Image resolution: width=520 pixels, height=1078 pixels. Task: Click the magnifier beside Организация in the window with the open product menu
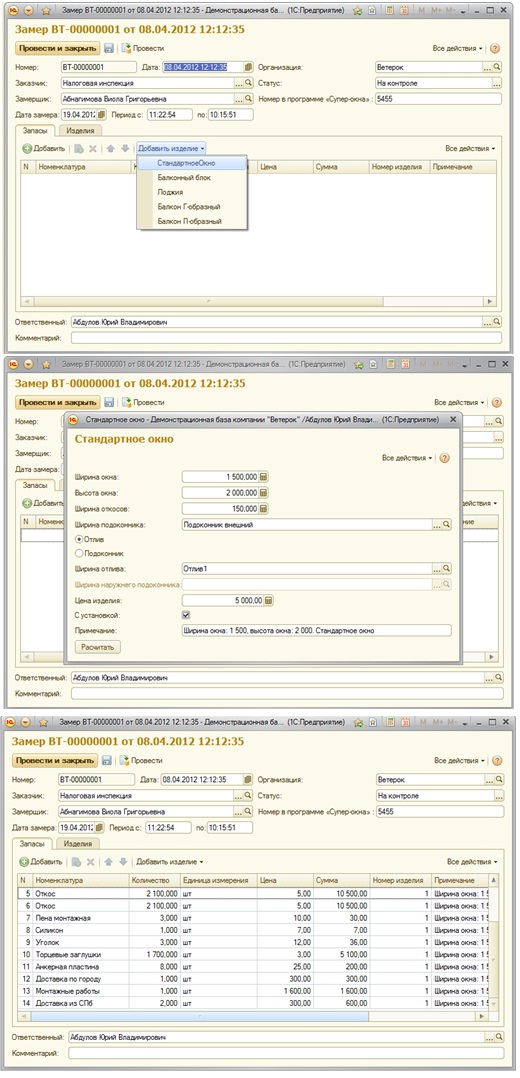tap(497, 67)
